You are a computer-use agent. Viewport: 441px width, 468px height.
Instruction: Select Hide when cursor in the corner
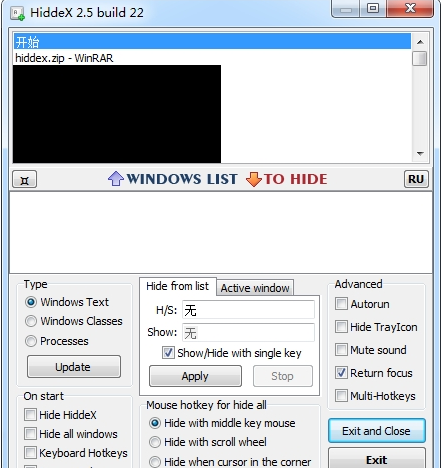point(230,462)
